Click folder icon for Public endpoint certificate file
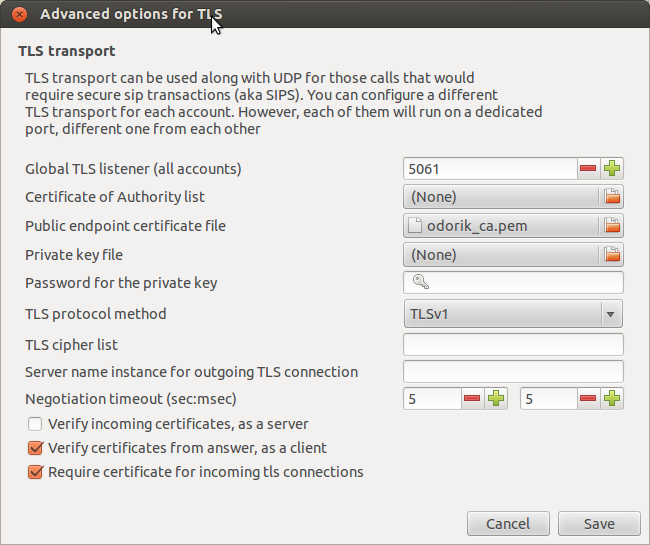 click(x=611, y=226)
